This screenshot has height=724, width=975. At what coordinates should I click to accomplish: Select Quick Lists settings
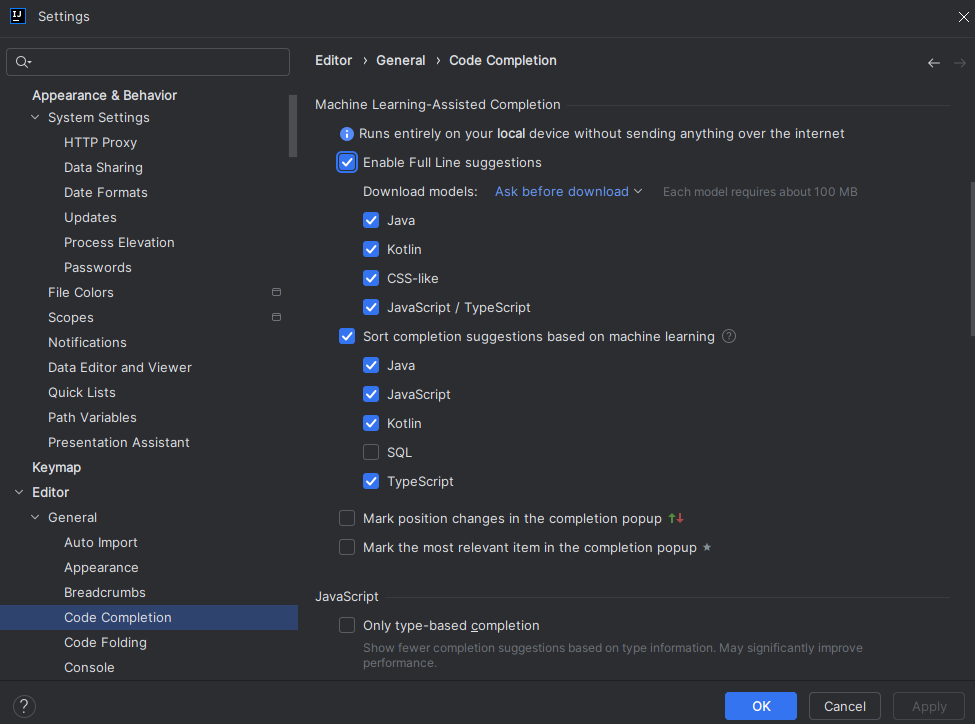coord(81,392)
